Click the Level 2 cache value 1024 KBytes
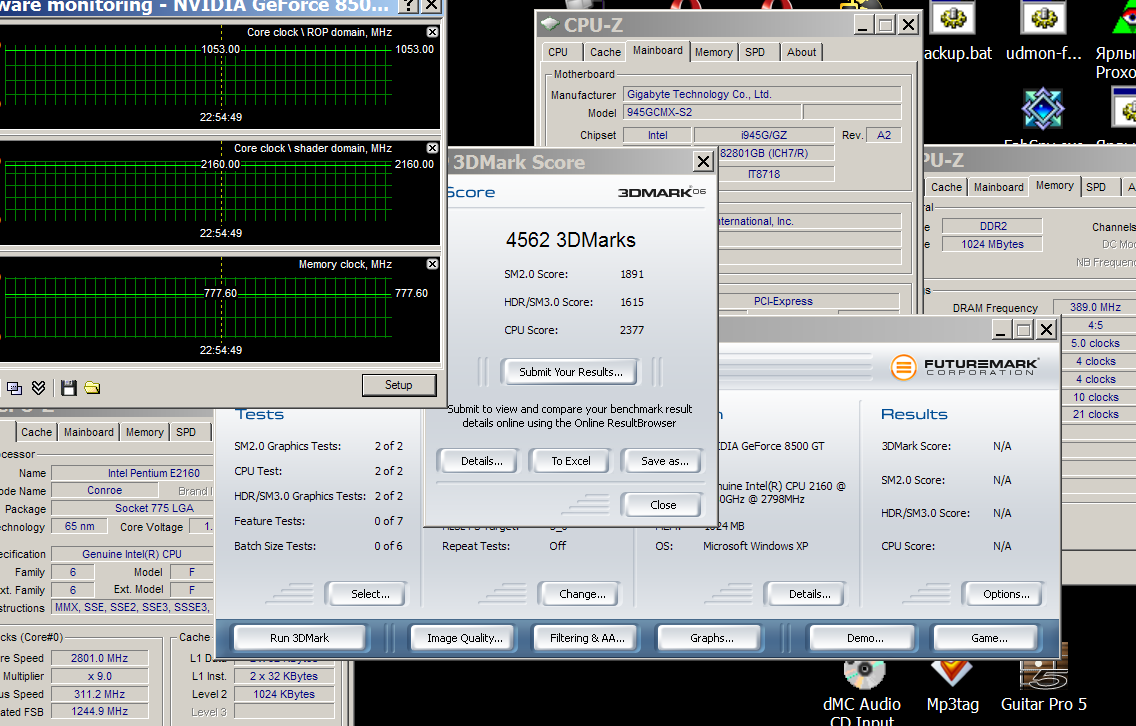Screen dimensions: 1136x726 pyautogui.click(x=284, y=694)
